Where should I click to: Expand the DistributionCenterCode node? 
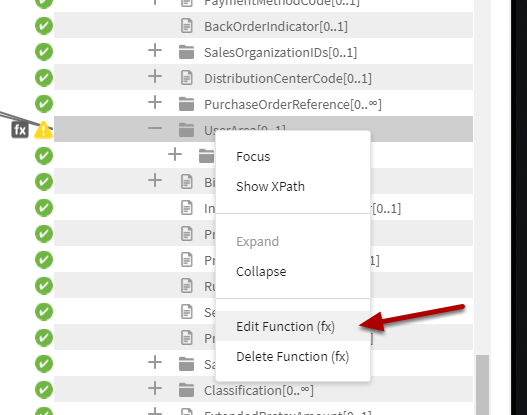[155, 77]
